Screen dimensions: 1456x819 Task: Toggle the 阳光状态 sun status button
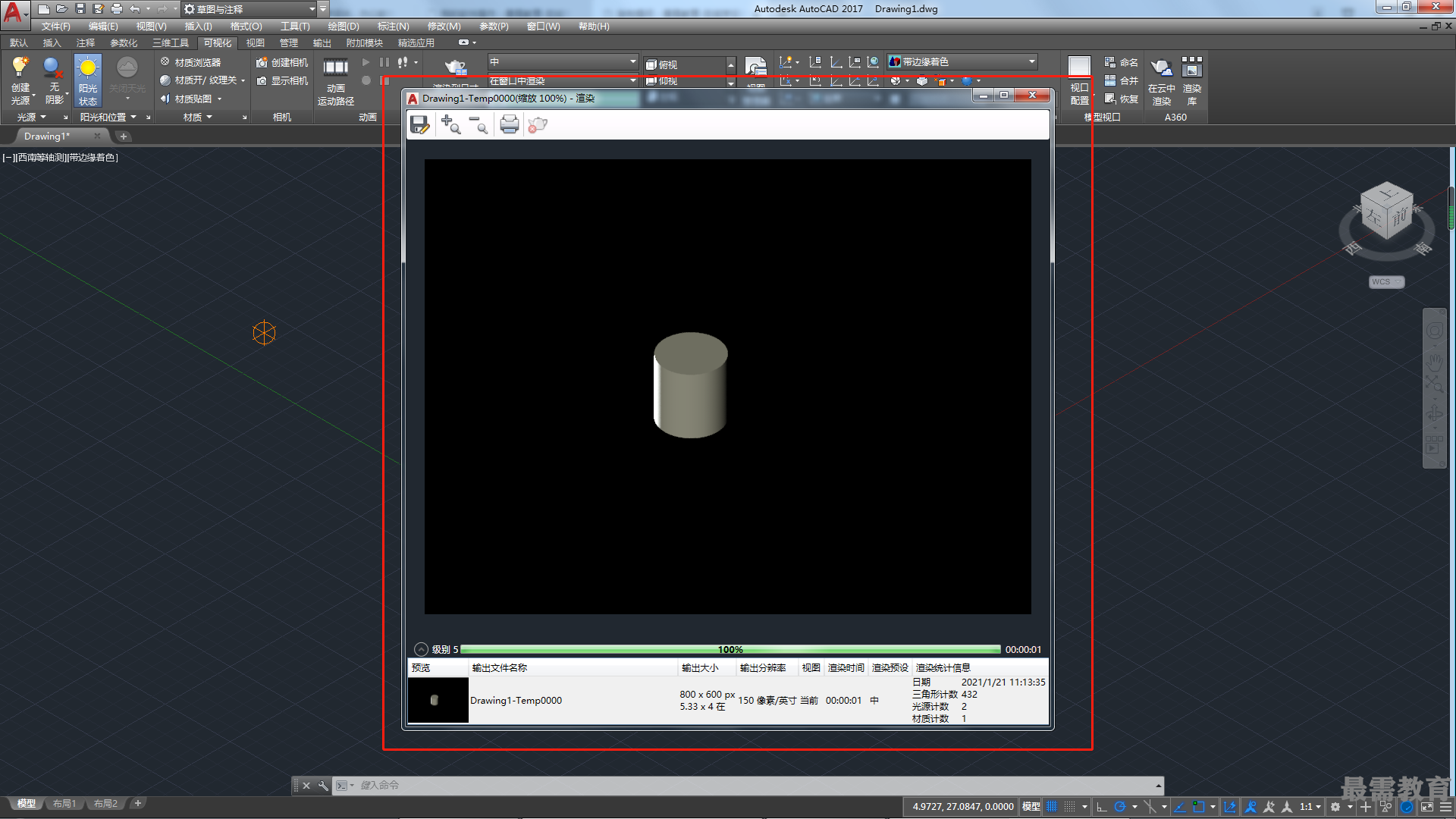(x=88, y=80)
